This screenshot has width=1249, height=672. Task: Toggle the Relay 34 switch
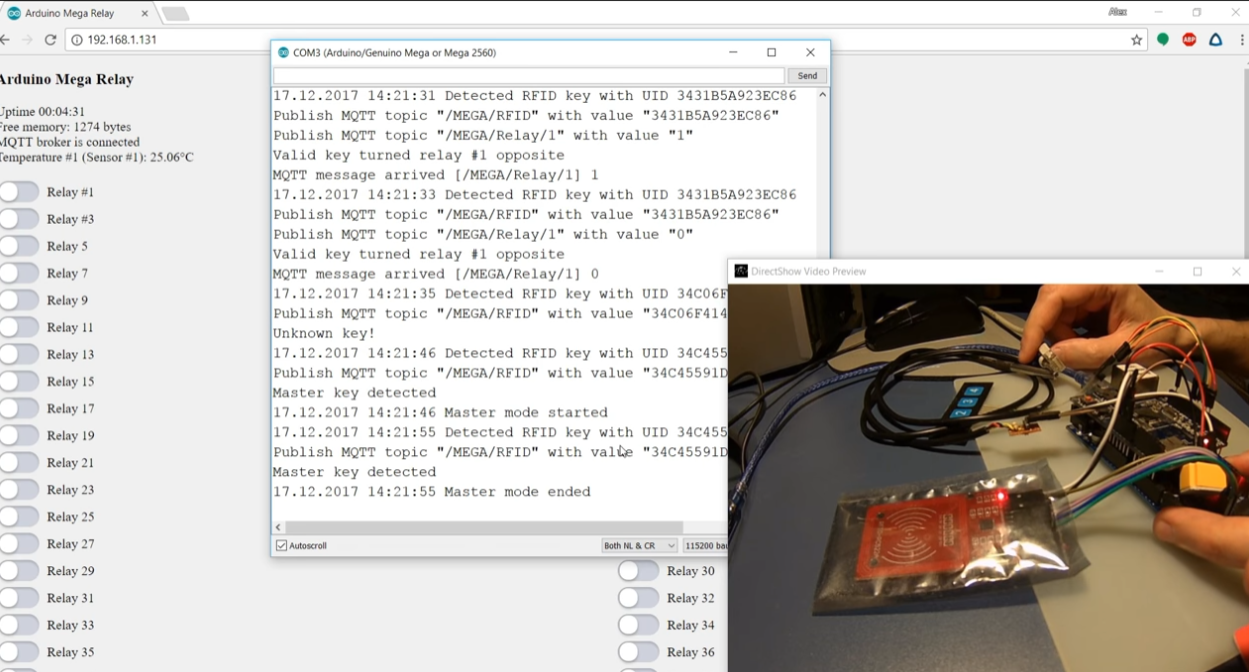click(638, 625)
